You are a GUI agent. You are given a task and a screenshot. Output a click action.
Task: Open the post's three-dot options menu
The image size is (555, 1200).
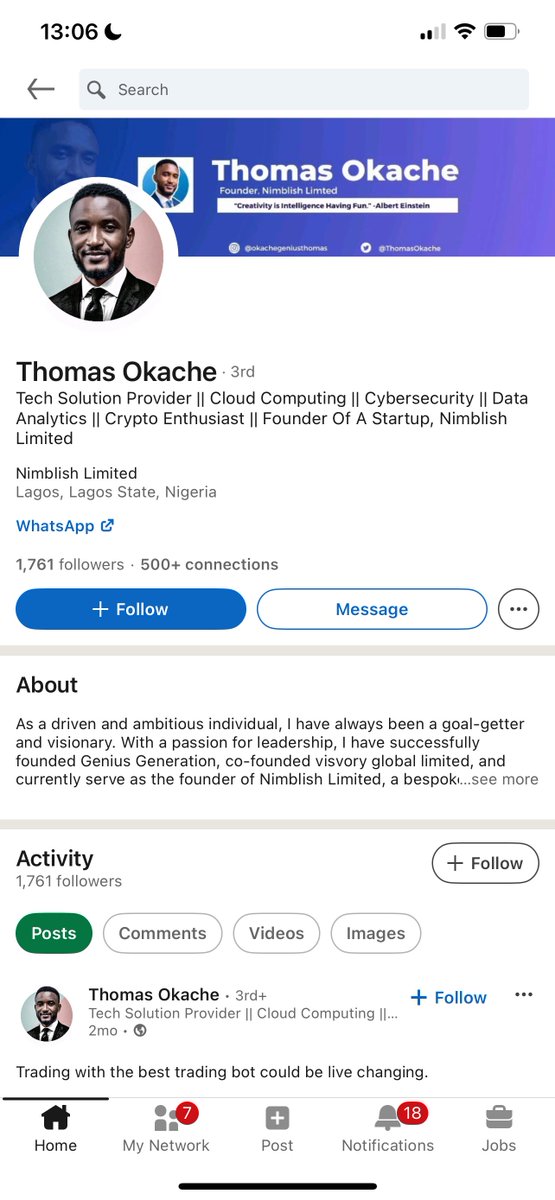(524, 995)
